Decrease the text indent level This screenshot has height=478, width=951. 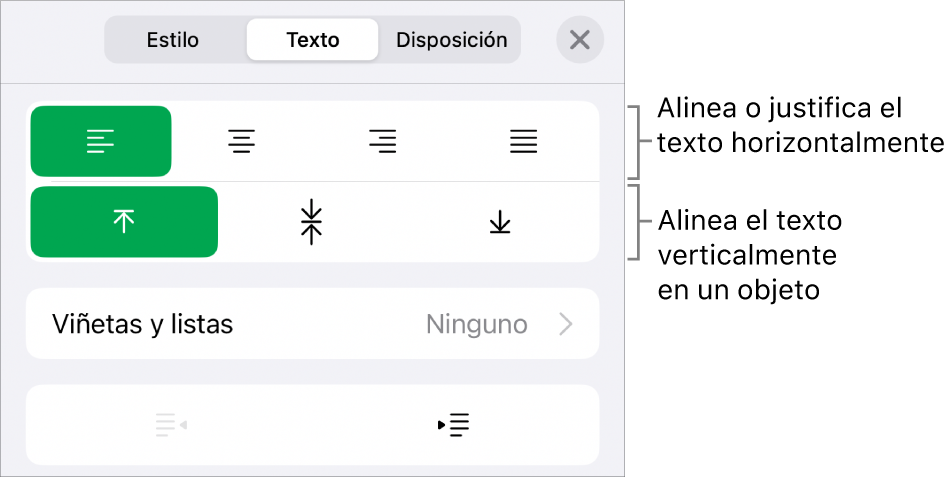170,425
